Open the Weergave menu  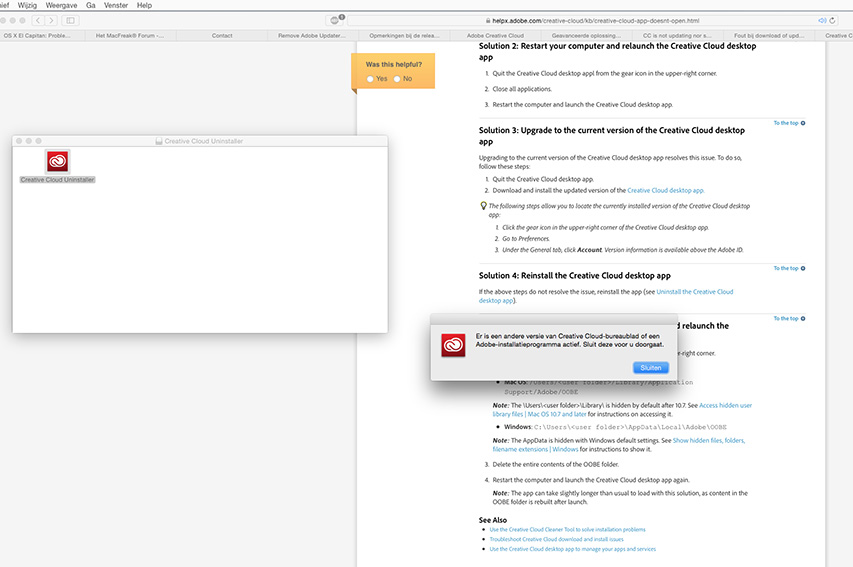tap(61, 5)
